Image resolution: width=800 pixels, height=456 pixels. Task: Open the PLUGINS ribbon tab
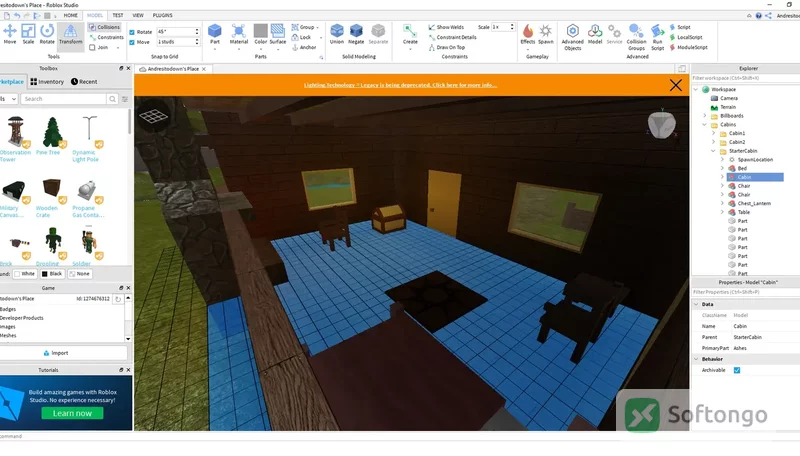click(162, 15)
